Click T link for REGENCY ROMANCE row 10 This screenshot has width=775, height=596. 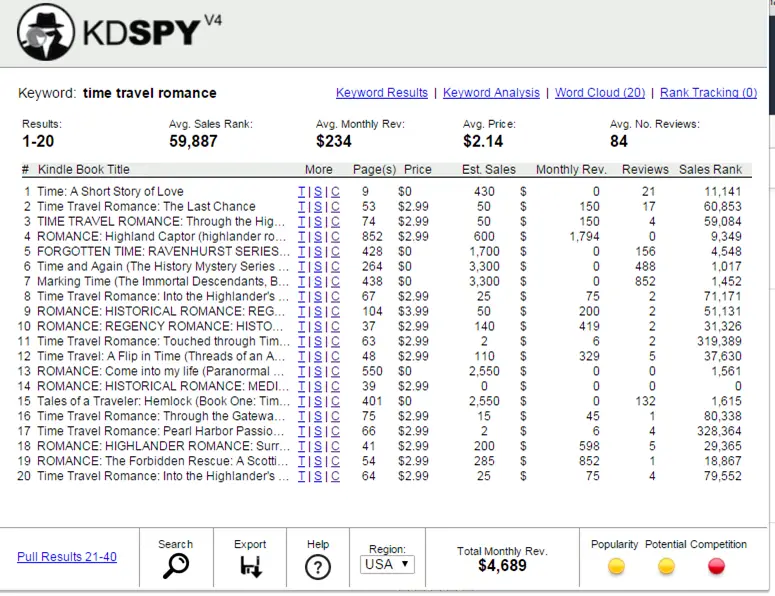click(x=301, y=327)
